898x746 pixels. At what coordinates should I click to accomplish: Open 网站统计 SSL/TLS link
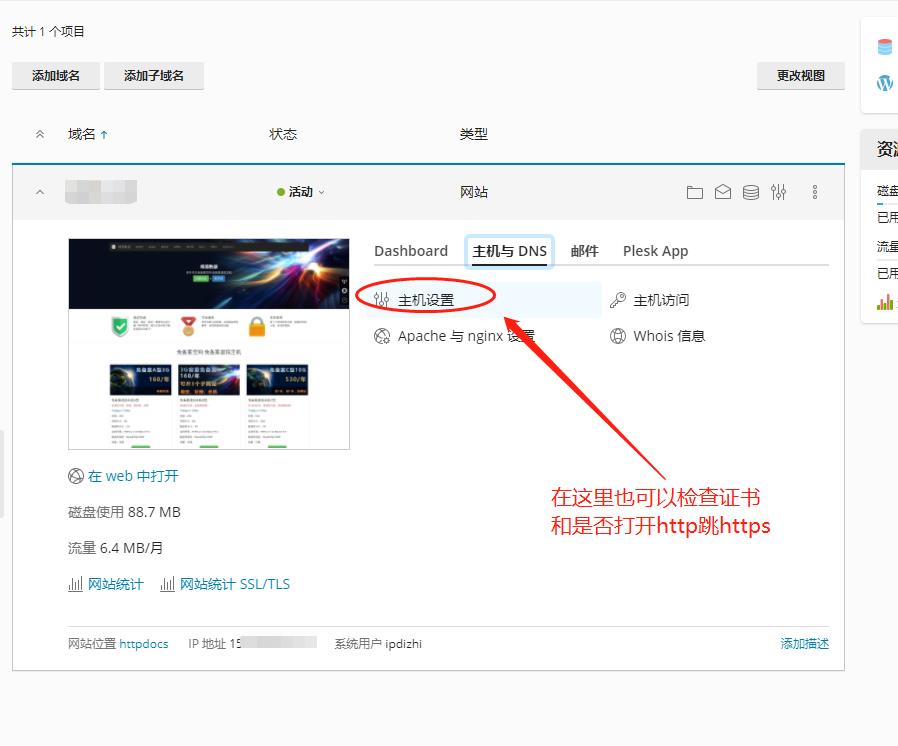click(x=235, y=584)
